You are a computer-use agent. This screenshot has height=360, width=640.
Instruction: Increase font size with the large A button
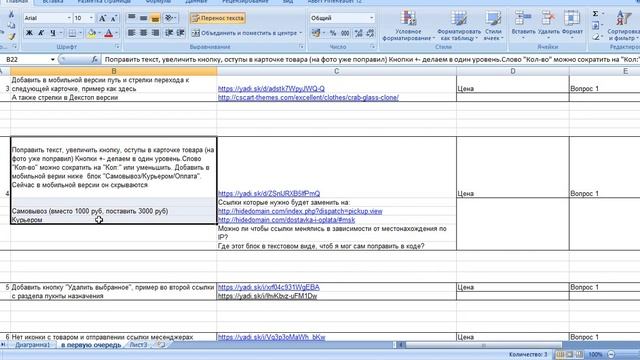click(102, 18)
